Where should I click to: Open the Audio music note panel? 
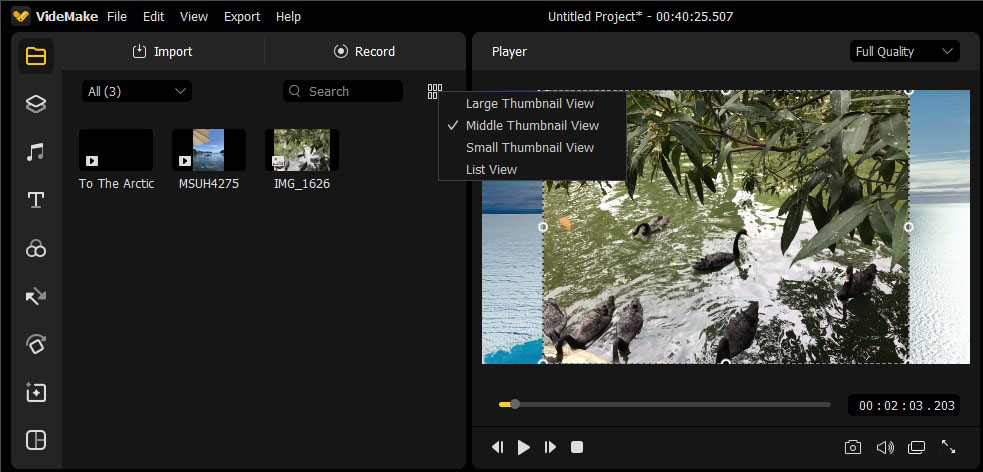36,152
